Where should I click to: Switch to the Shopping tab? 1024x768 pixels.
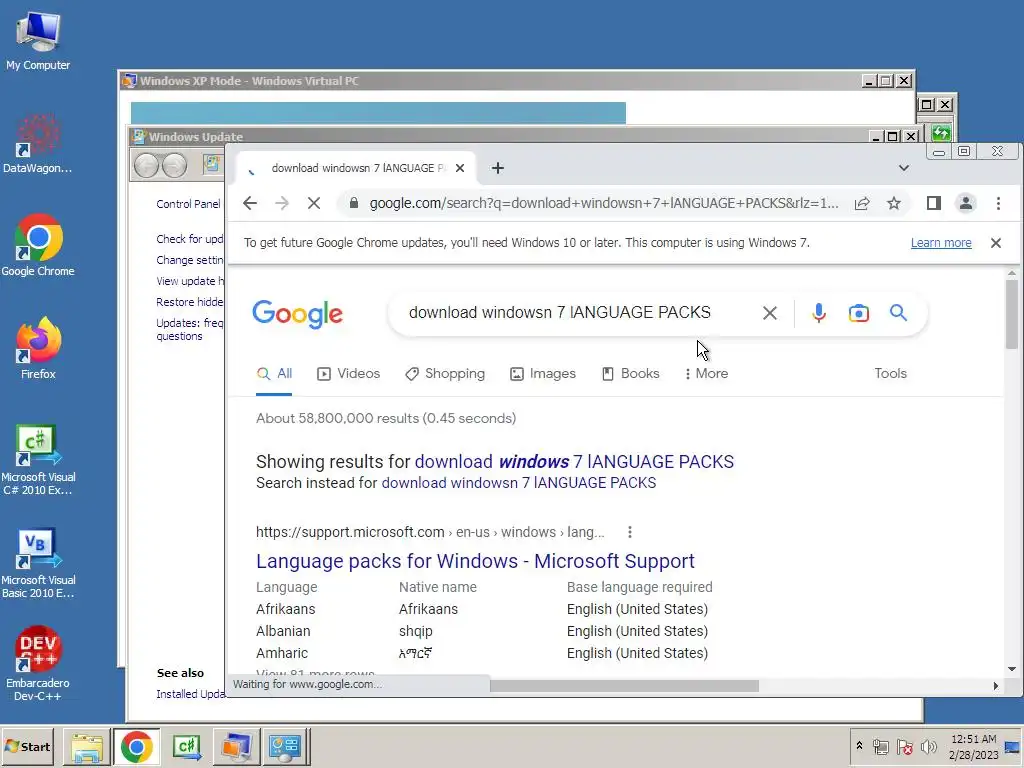click(445, 374)
